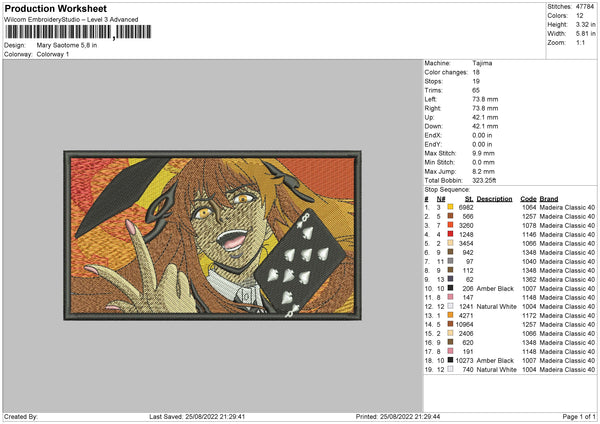The height and width of the screenshot is (424, 600).
Task: Select the orange swatch for stop 13
Action: pos(450,315)
